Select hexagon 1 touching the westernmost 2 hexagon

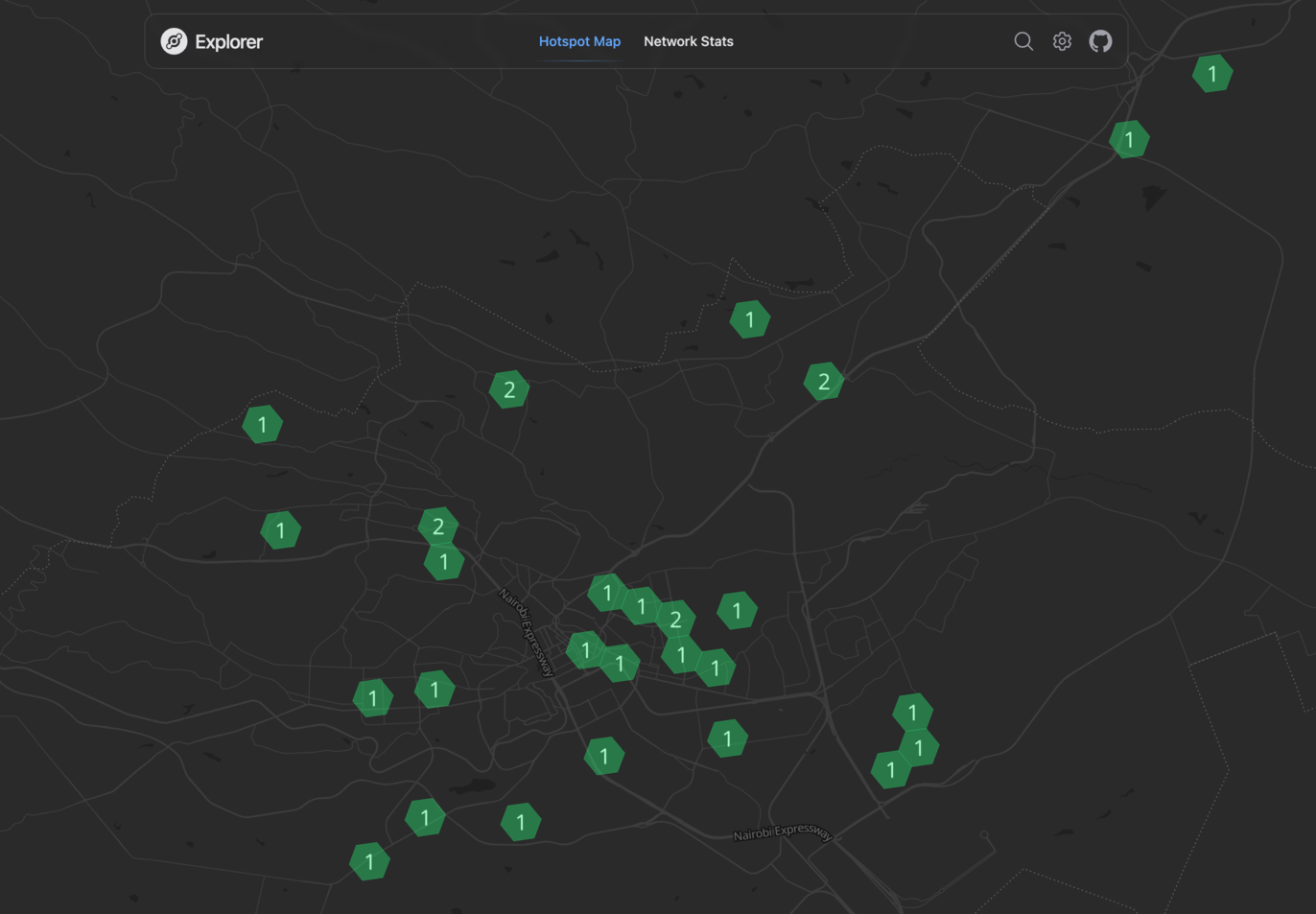click(x=444, y=564)
